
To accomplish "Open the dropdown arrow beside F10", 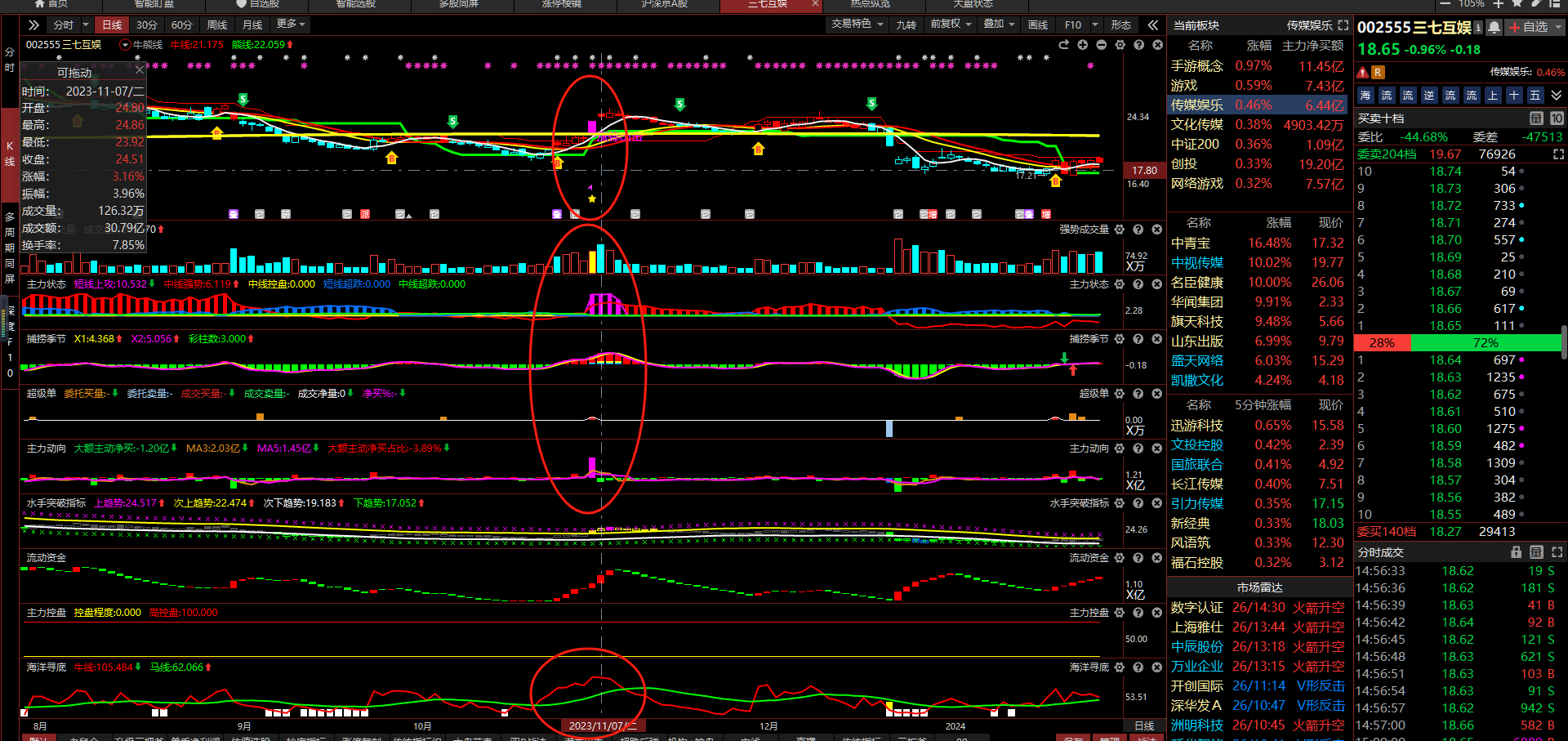I will click(x=1096, y=25).
